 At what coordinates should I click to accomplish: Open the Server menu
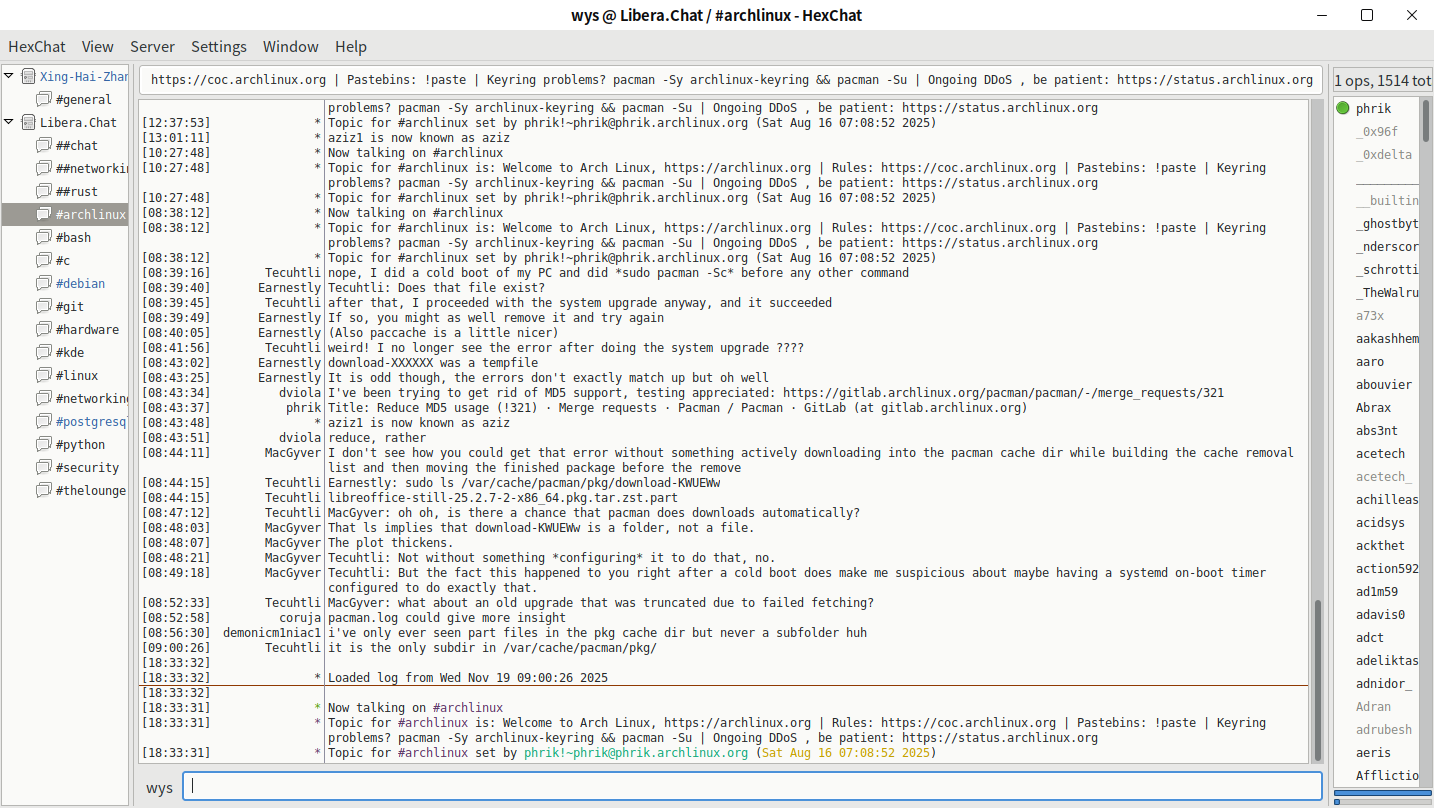(152, 47)
